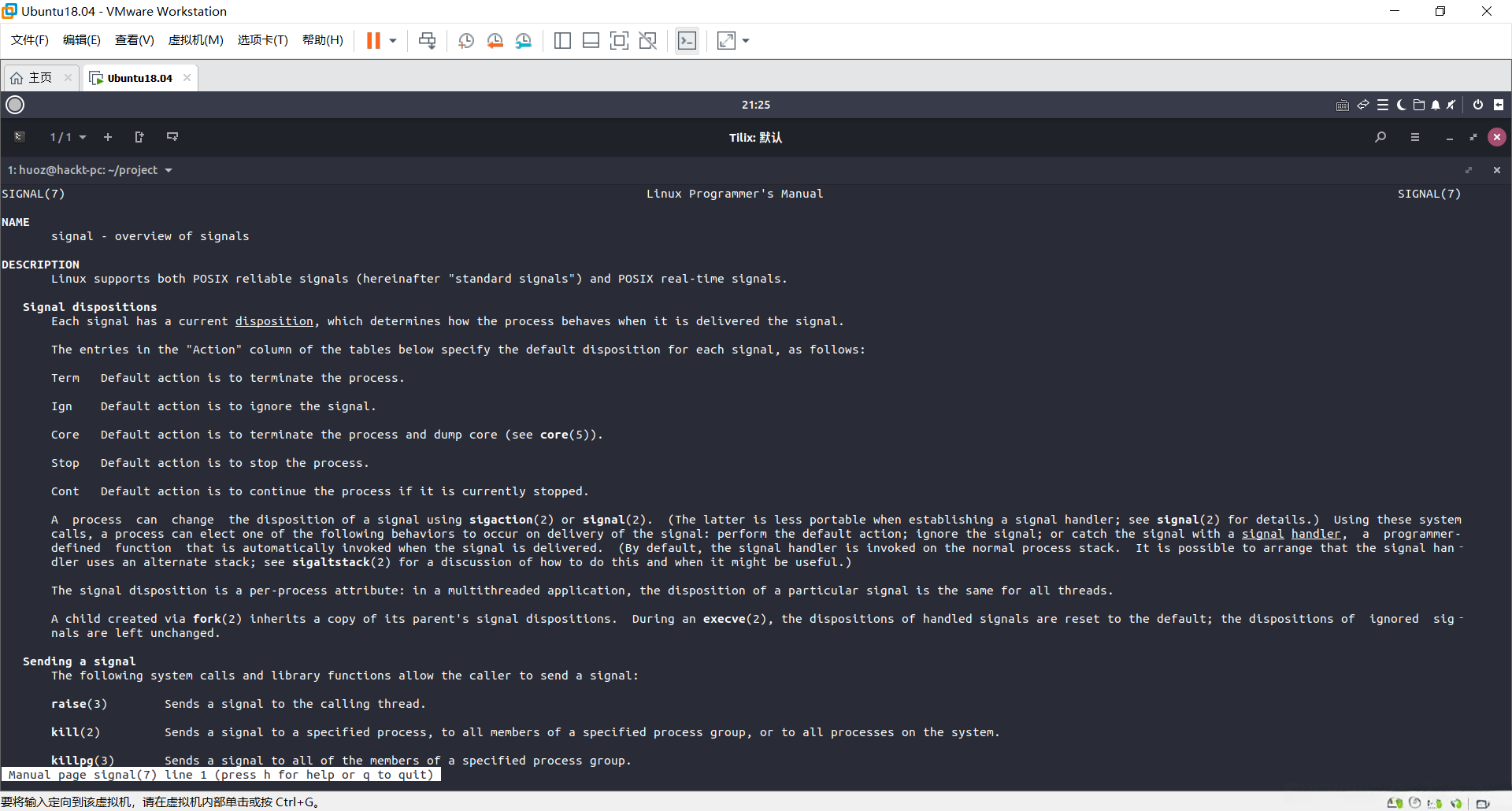Click the underlined word "disposition"
The width and height of the screenshot is (1512, 811).
(274, 321)
